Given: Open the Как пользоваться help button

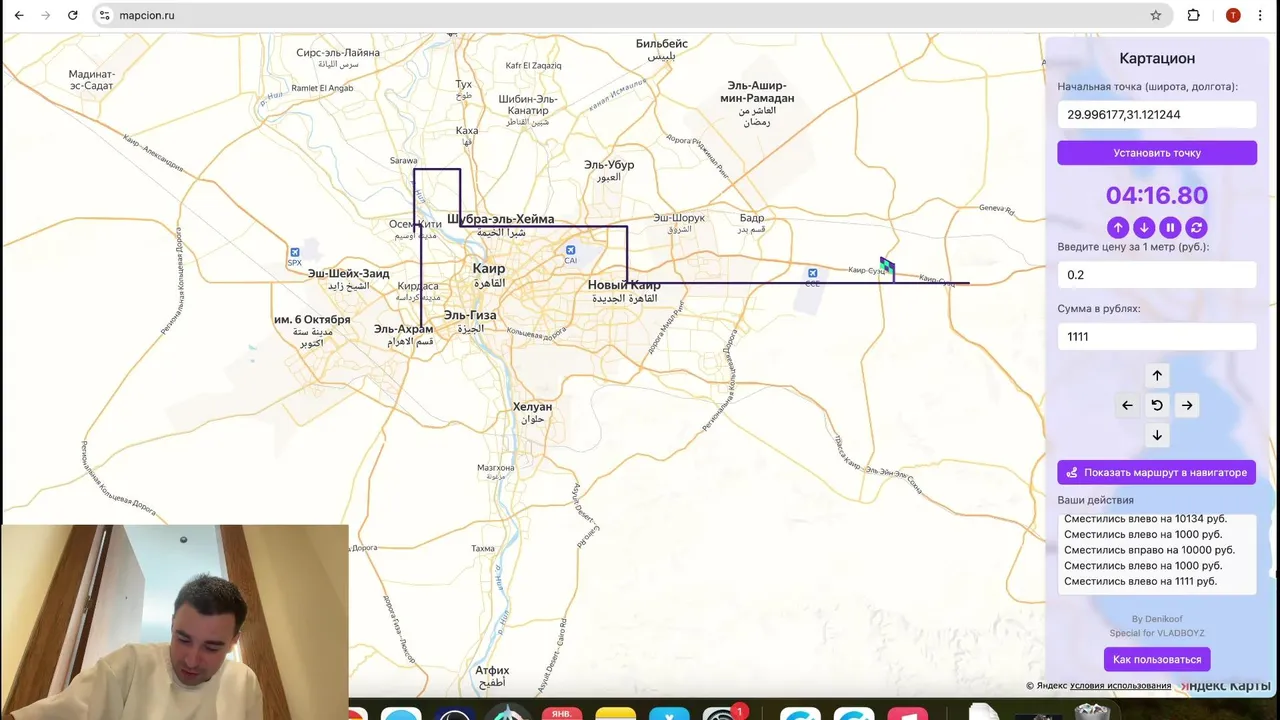Looking at the screenshot, I should pos(1157,659).
